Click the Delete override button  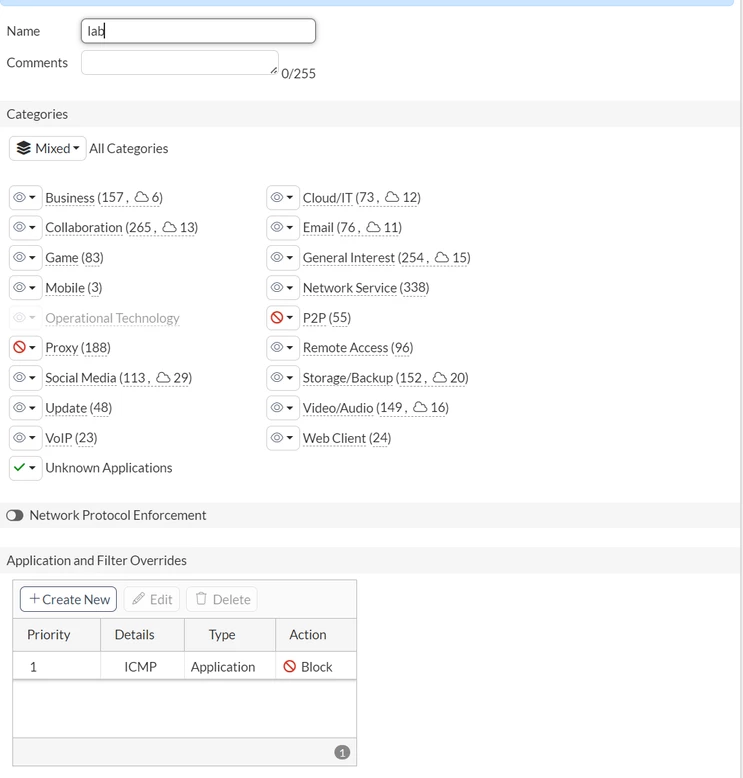tap(222, 599)
